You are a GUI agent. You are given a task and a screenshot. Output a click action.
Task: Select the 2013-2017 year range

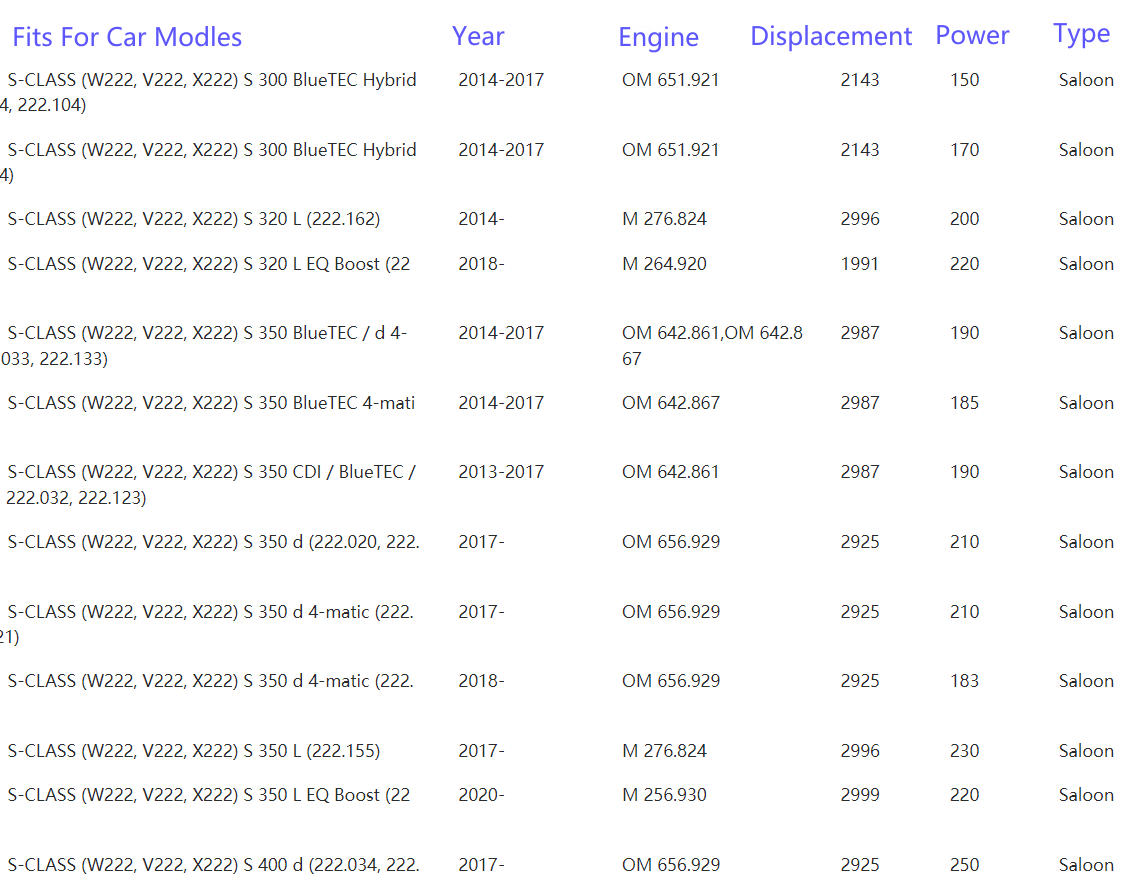tap(501, 472)
